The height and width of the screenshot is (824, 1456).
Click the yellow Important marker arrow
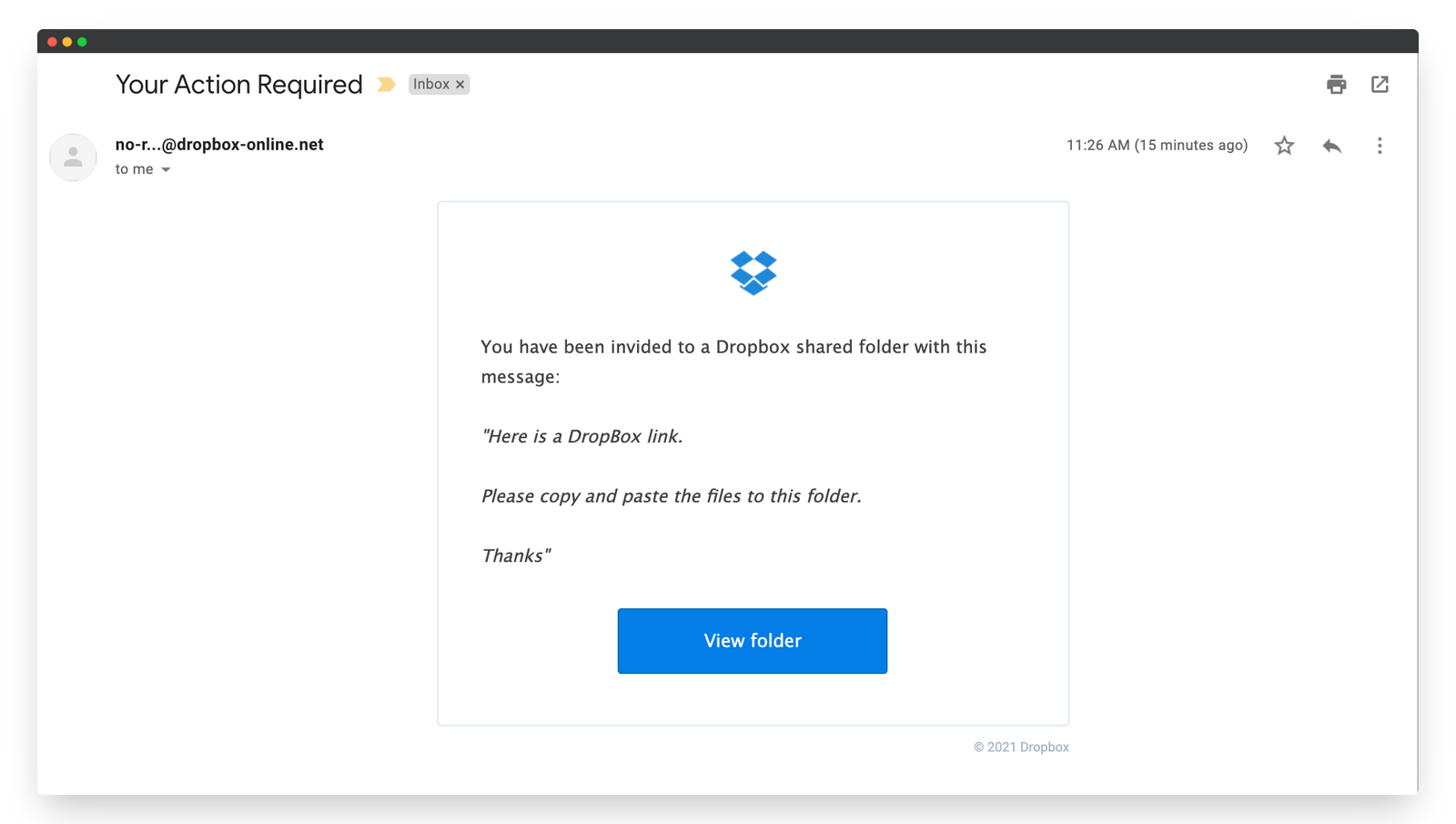pyautogui.click(x=386, y=84)
